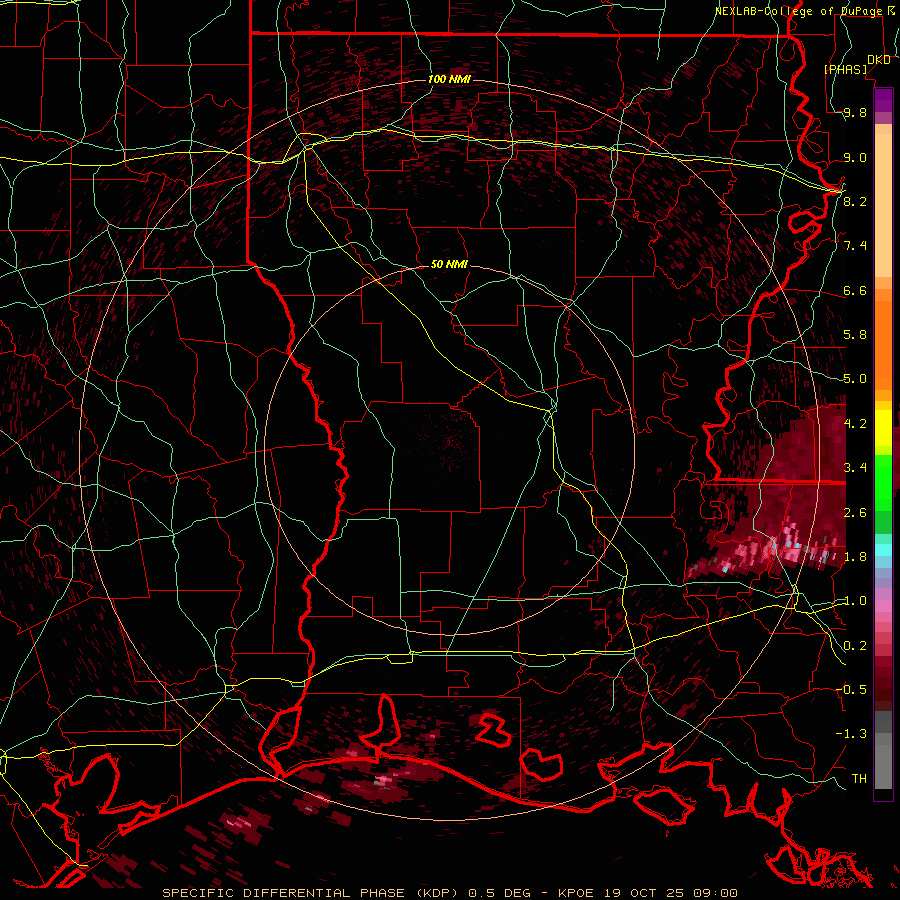Select the cyan segment of the color bar
Image resolution: width=900 pixels, height=900 pixels.
(x=883, y=549)
